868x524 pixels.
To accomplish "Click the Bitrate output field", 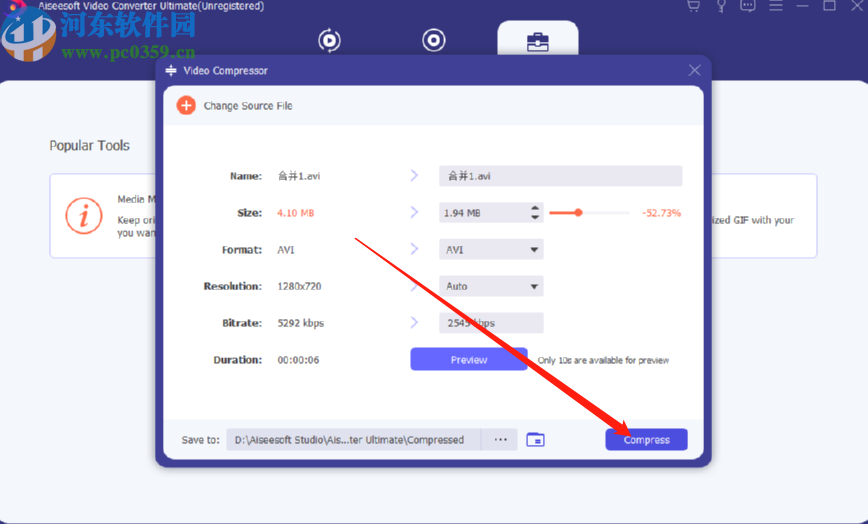I will 491,323.
